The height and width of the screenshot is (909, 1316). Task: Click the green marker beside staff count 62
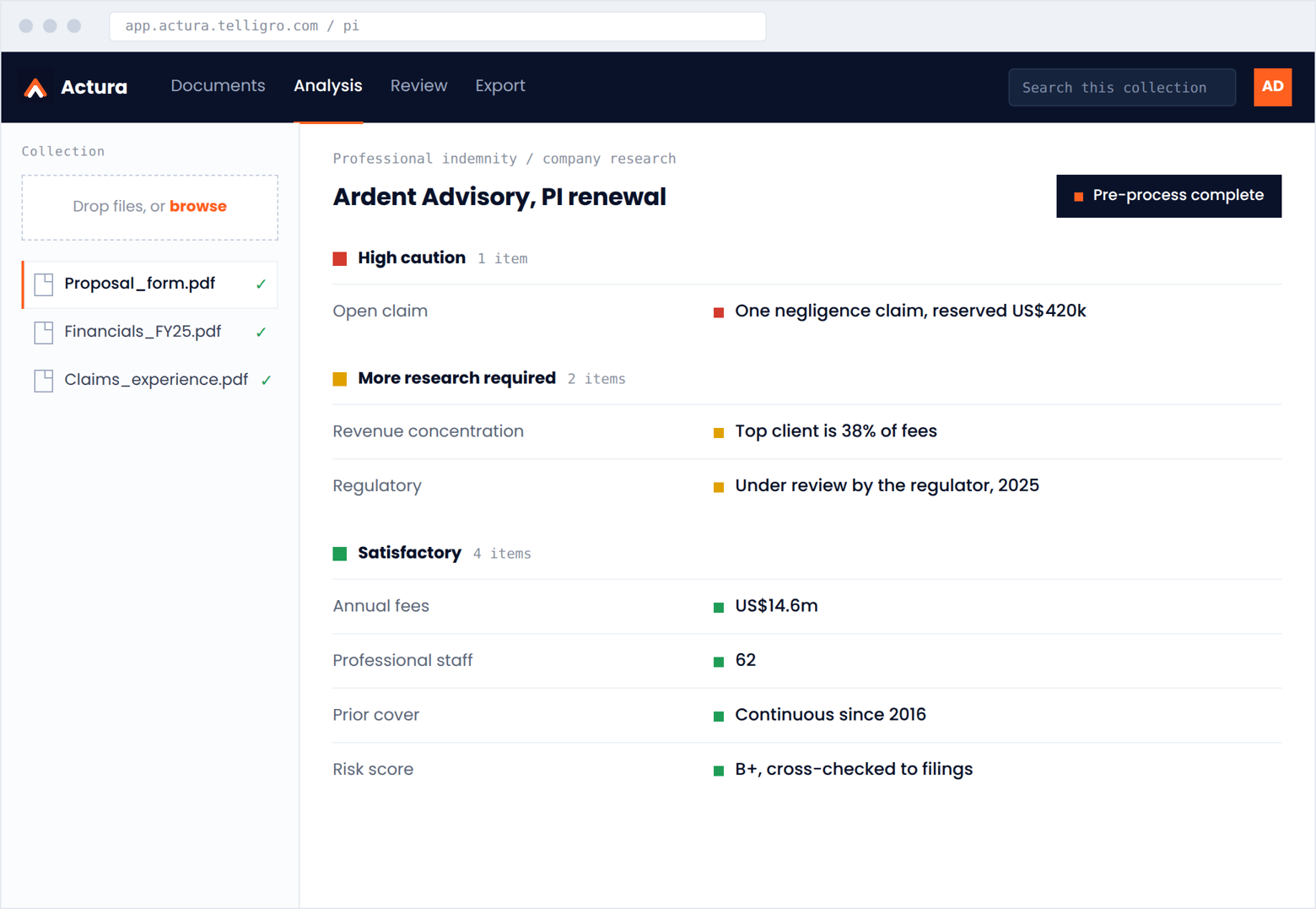(x=719, y=663)
